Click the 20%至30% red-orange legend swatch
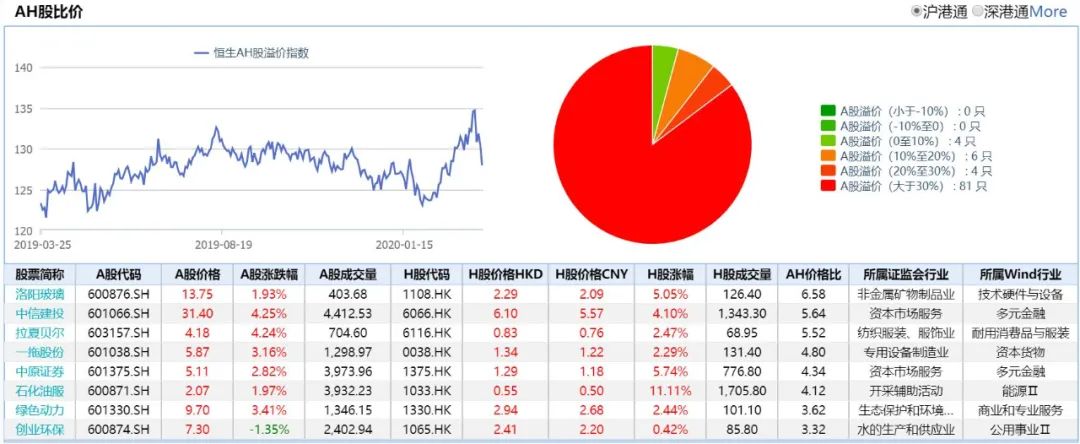This screenshot has width=1080, height=444. pos(828,171)
